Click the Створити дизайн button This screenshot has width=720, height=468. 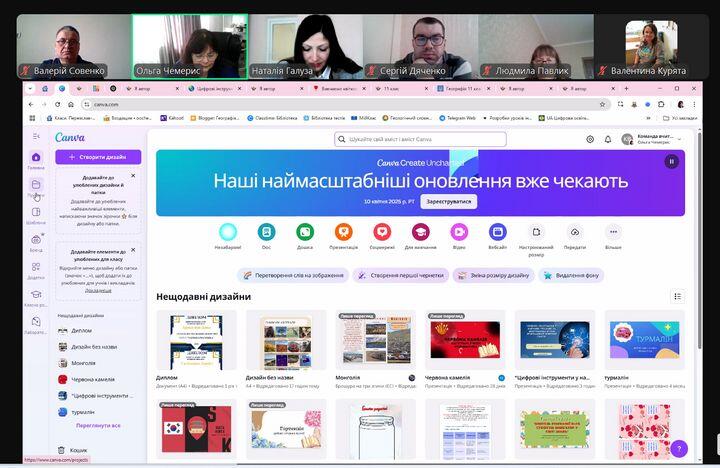98,157
